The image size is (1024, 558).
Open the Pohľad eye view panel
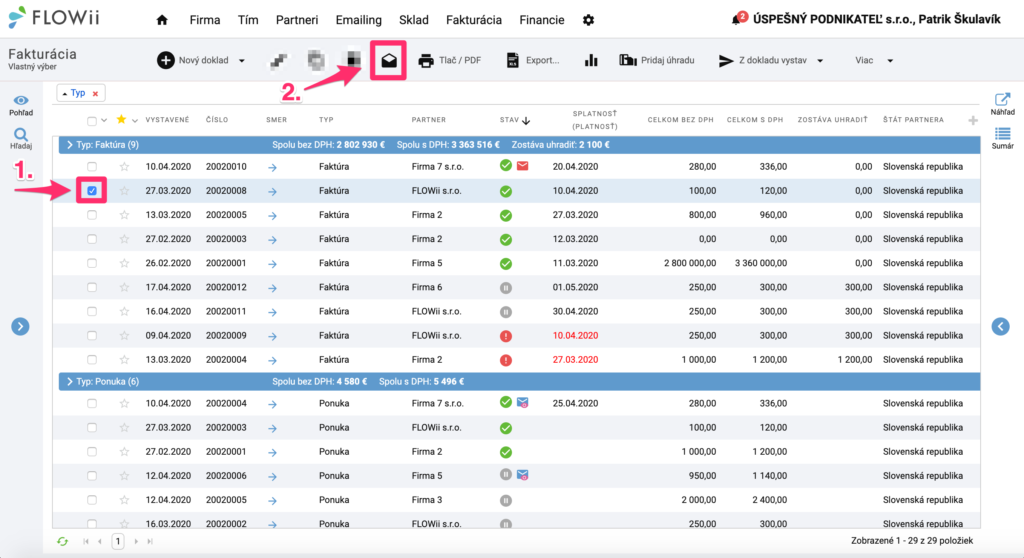click(x=21, y=105)
